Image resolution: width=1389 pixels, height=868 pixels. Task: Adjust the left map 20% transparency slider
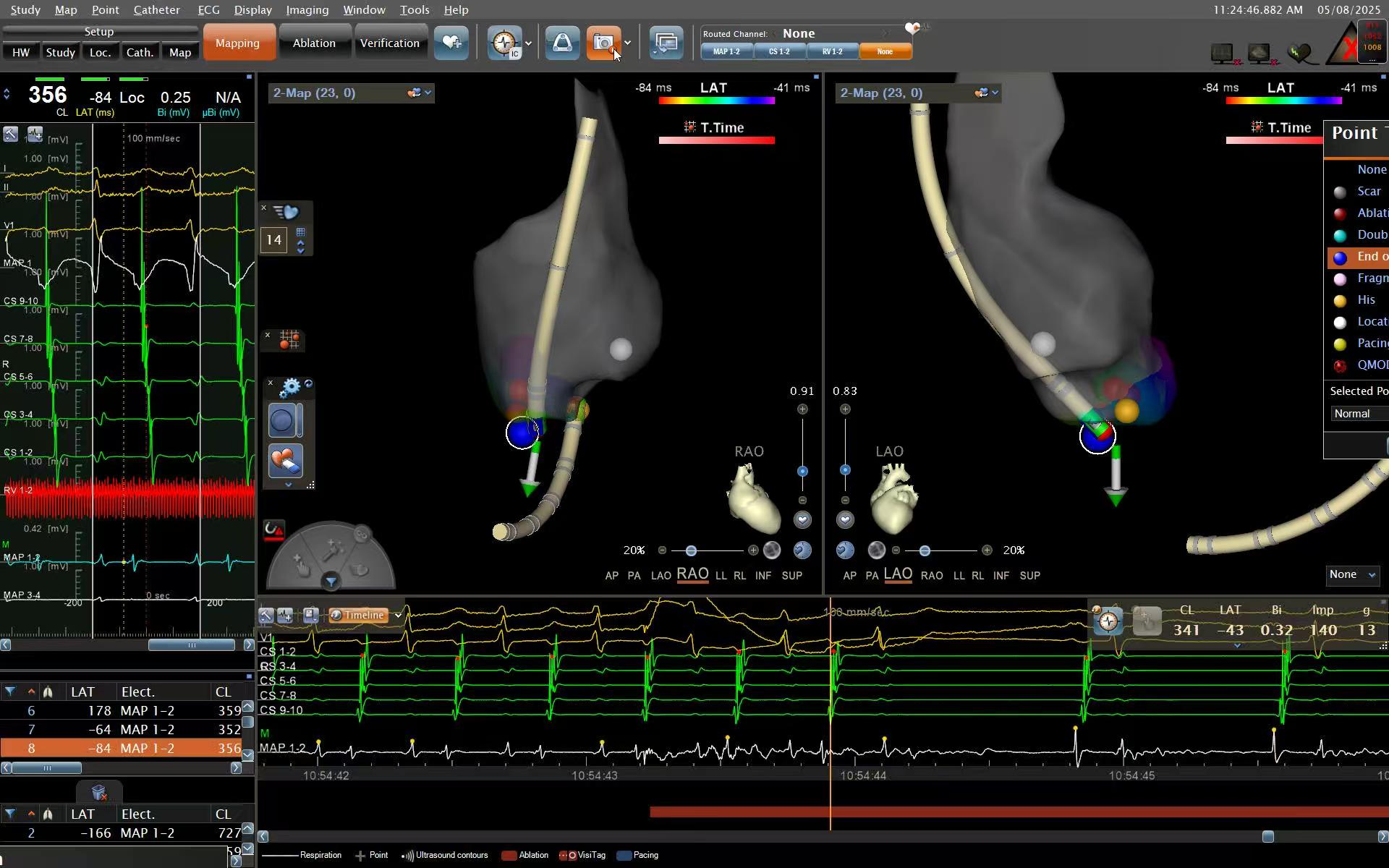click(691, 551)
